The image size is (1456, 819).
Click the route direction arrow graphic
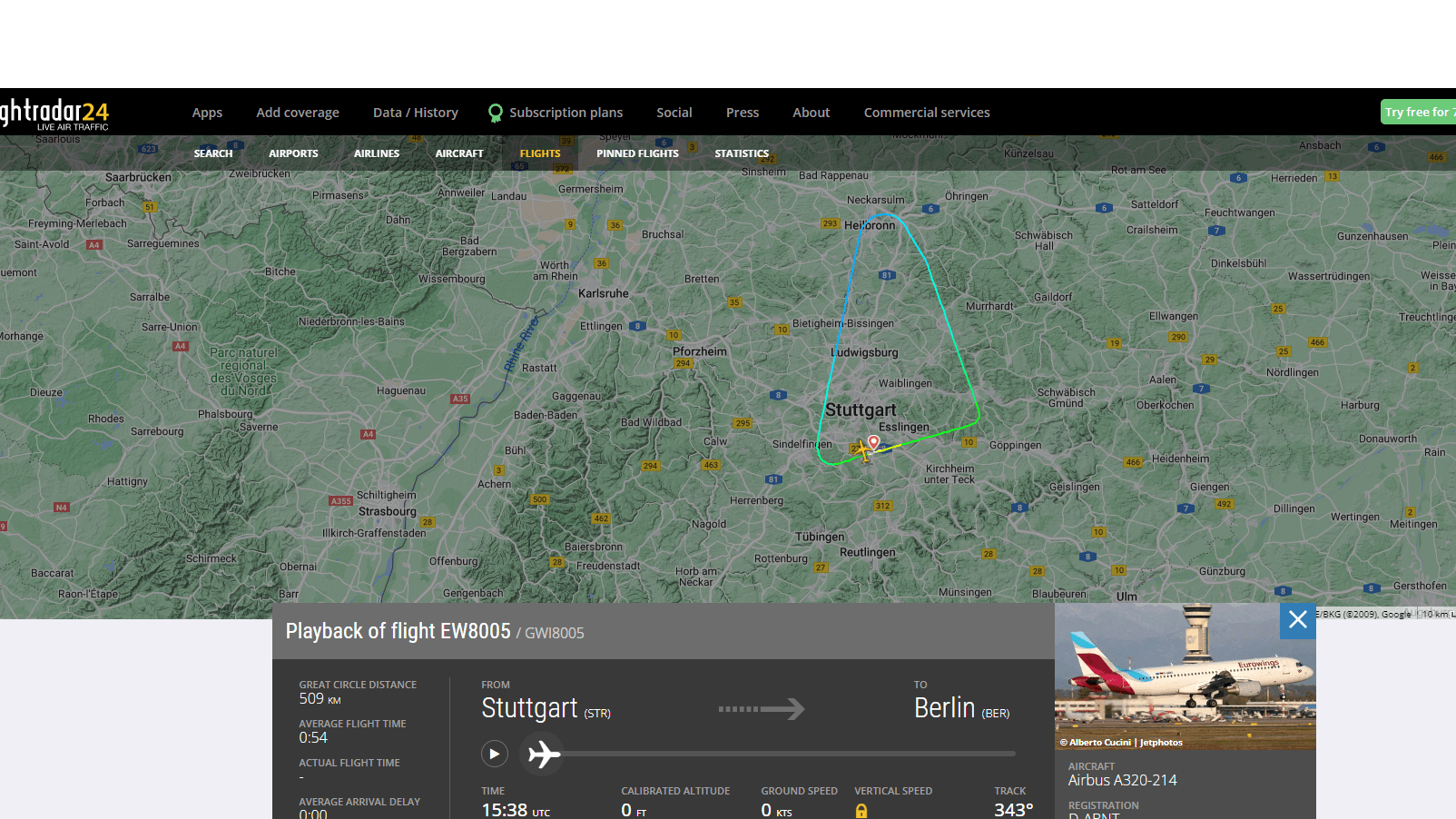click(x=762, y=708)
